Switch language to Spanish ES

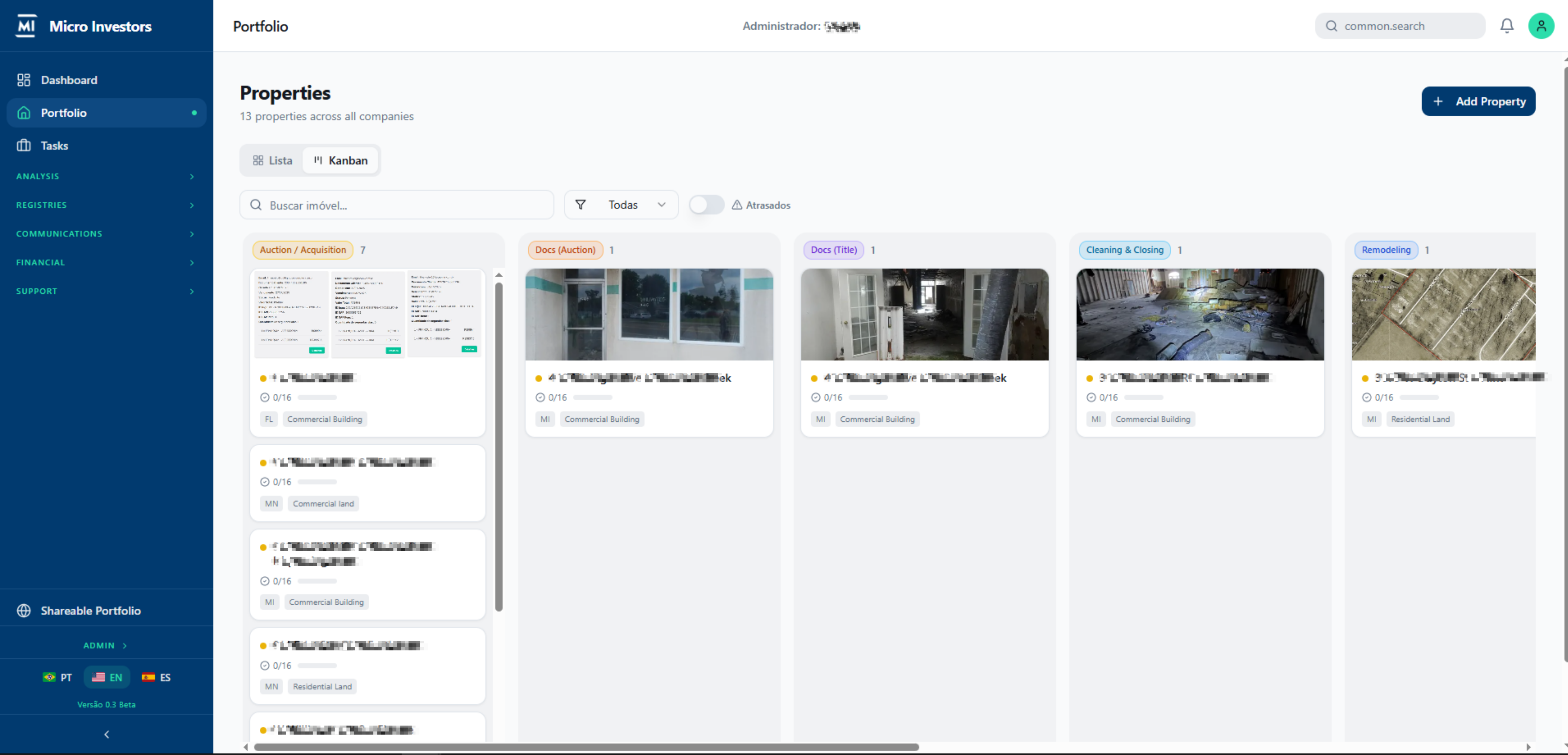(157, 677)
